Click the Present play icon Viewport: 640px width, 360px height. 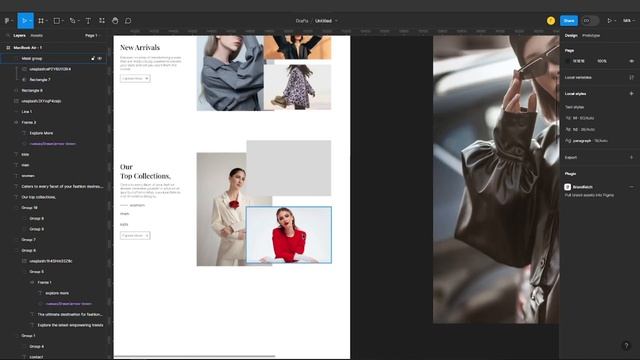pyautogui.click(x=609, y=20)
